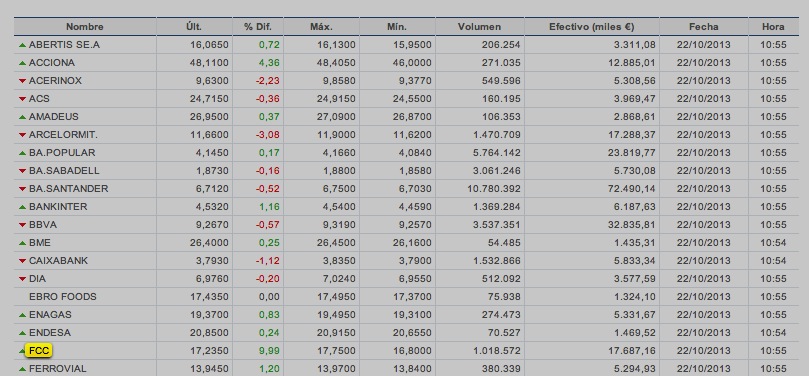Open the BA.POPULAR stock entry
Image resolution: width=809 pixels, height=376 pixels.
pyautogui.click(x=62, y=153)
